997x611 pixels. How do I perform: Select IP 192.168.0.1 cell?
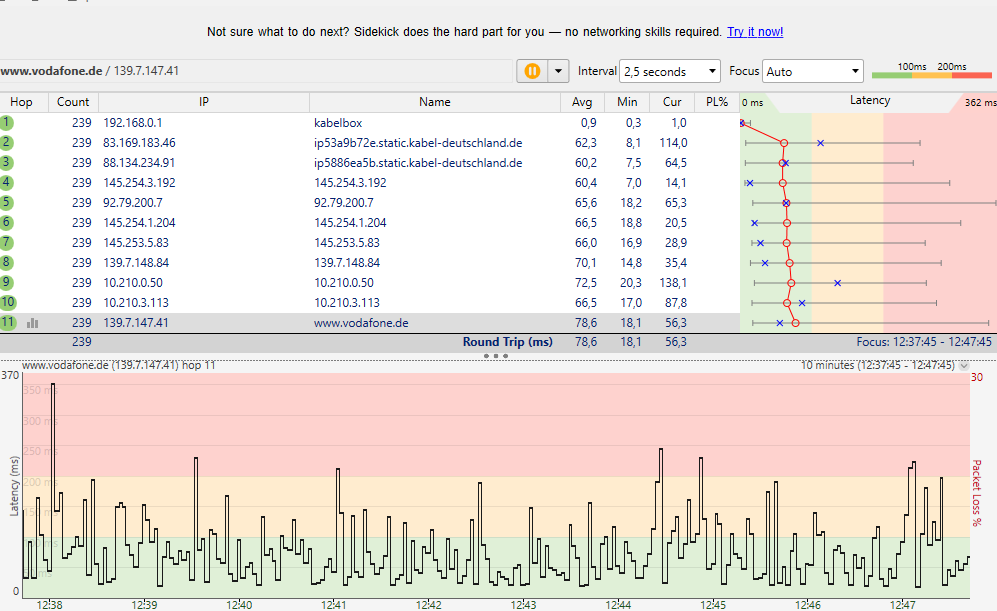tap(132, 123)
